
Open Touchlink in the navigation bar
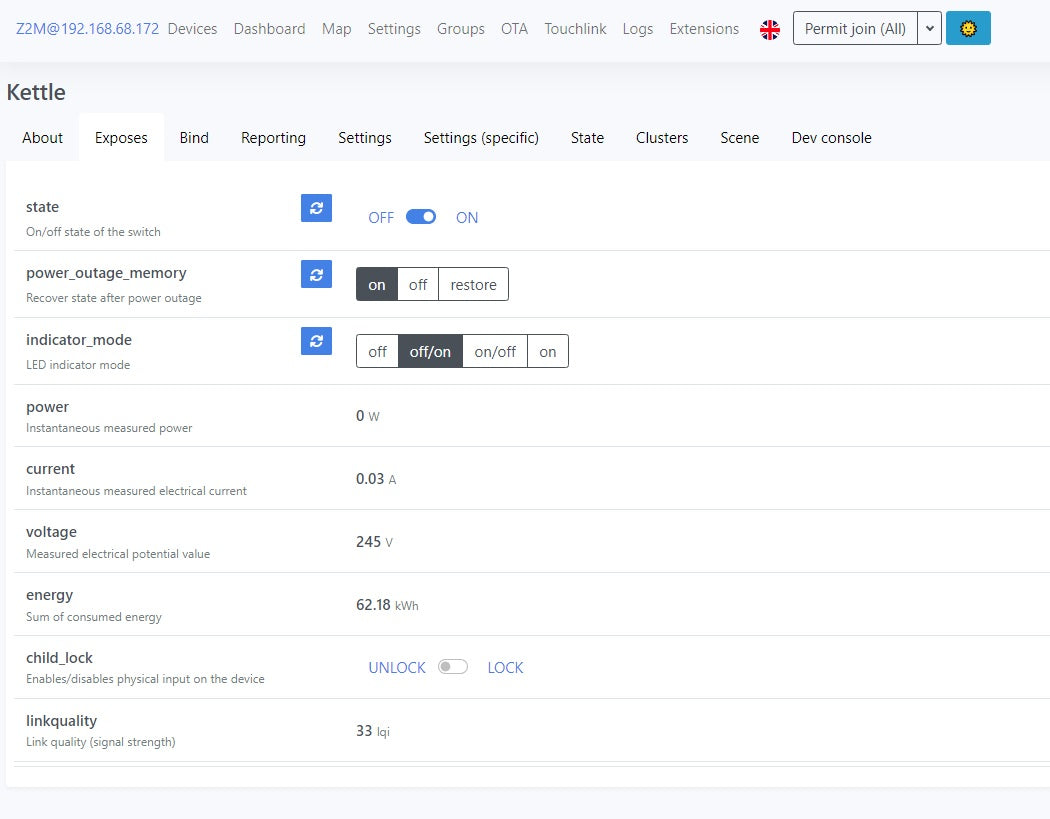coord(575,29)
